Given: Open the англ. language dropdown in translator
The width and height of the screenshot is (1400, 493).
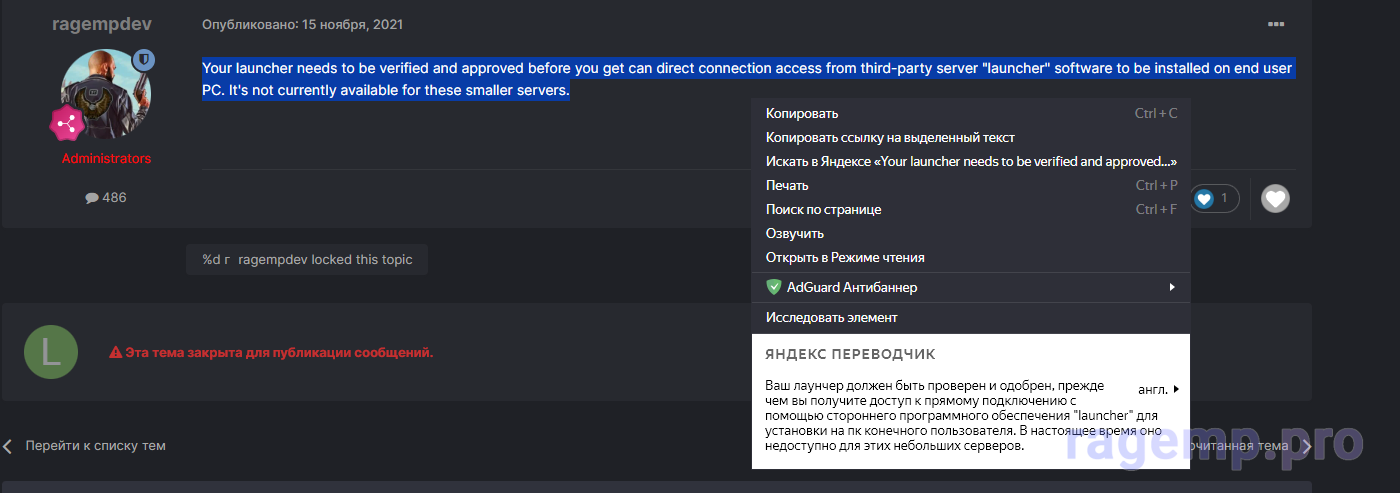Looking at the screenshot, I should 1158,389.
